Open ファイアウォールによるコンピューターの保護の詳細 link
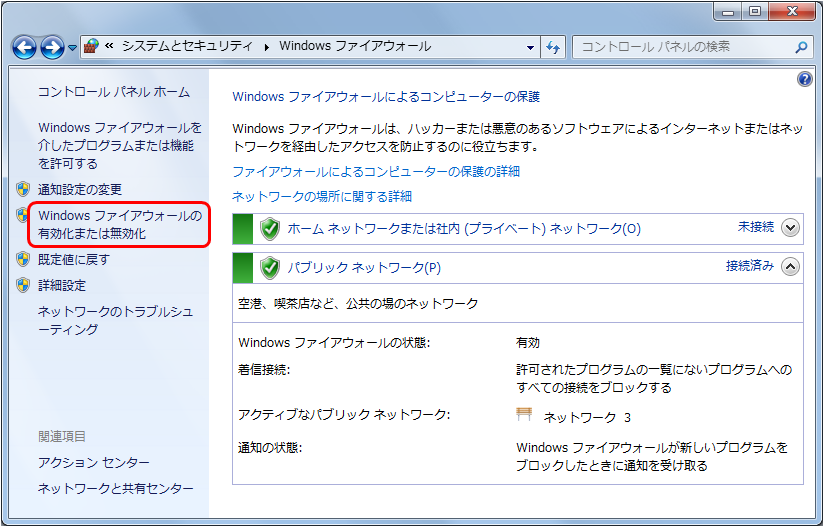 (376, 171)
